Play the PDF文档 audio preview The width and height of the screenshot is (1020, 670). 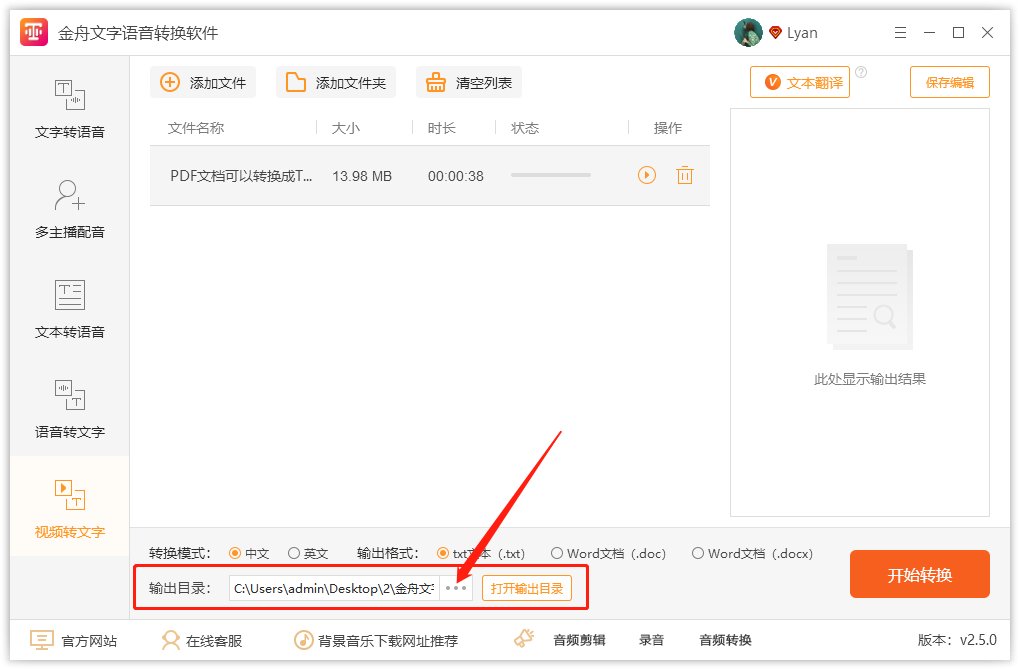[x=646, y=175]
